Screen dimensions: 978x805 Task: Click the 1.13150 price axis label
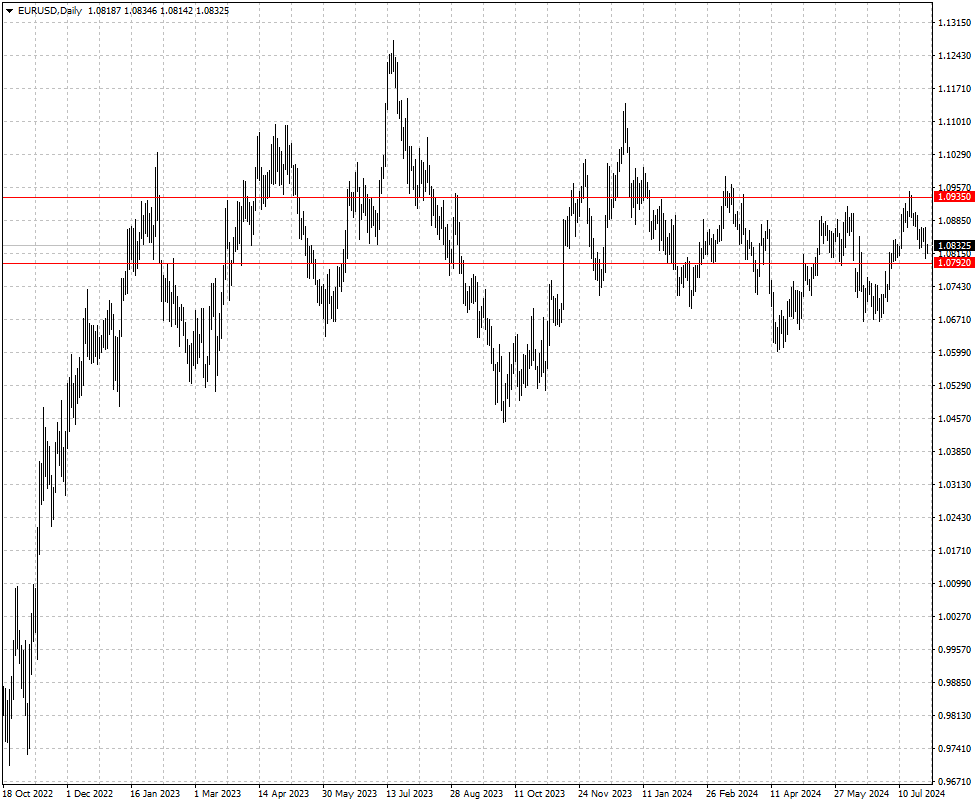(x=954, y=23)
